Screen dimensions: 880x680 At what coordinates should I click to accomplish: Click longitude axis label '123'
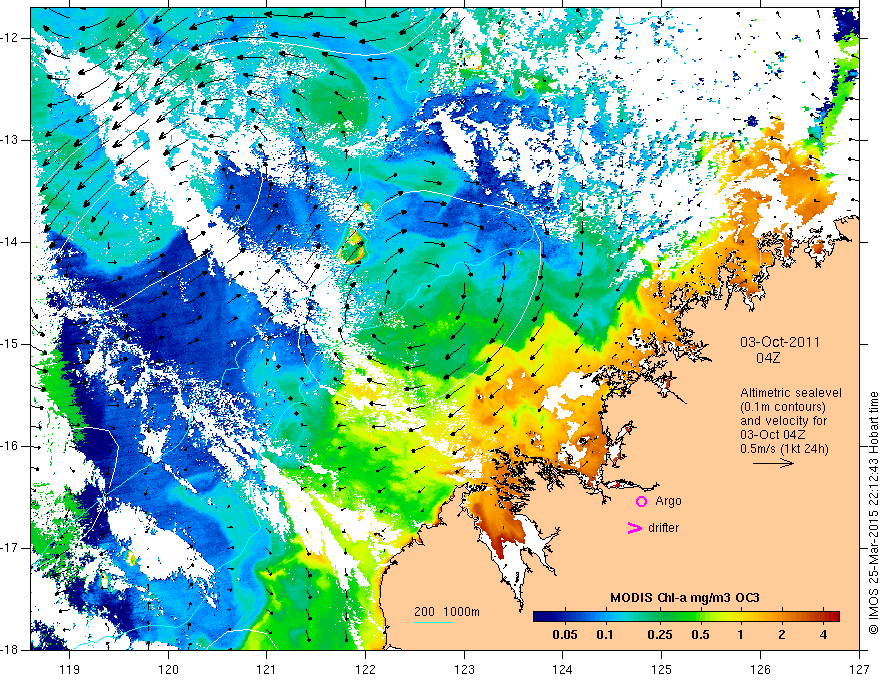click(464, 669)
